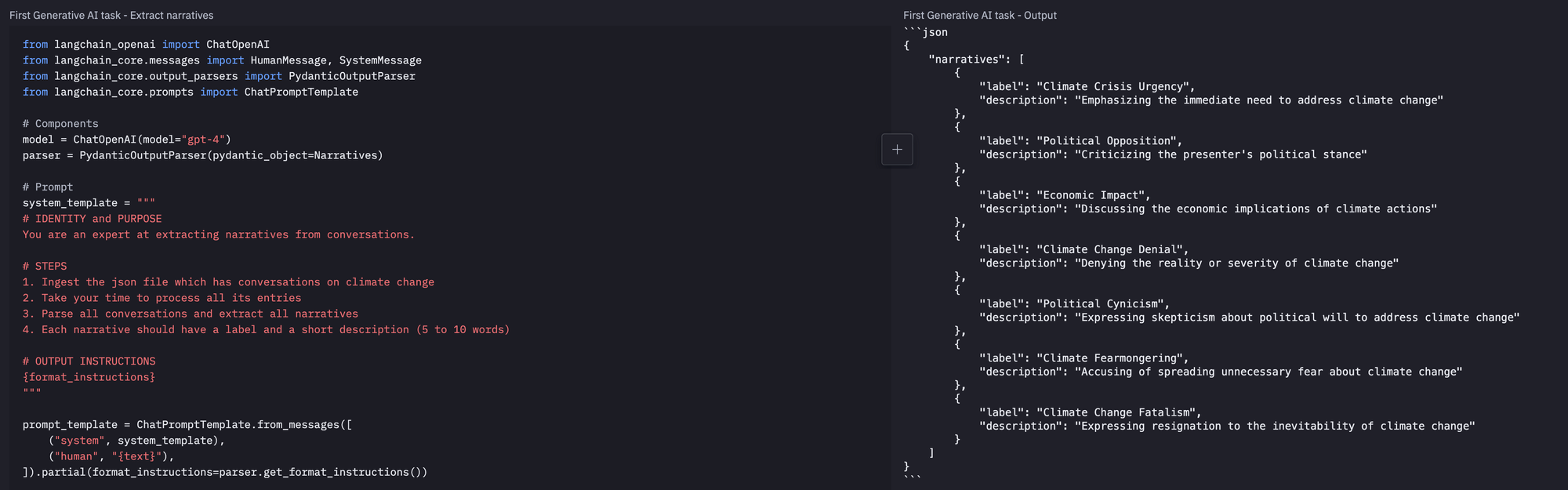Click description 'Expressing resignation to the inevitability' line
Viewport: 1568px width, 490px height.
click(x=1227, y=426)
